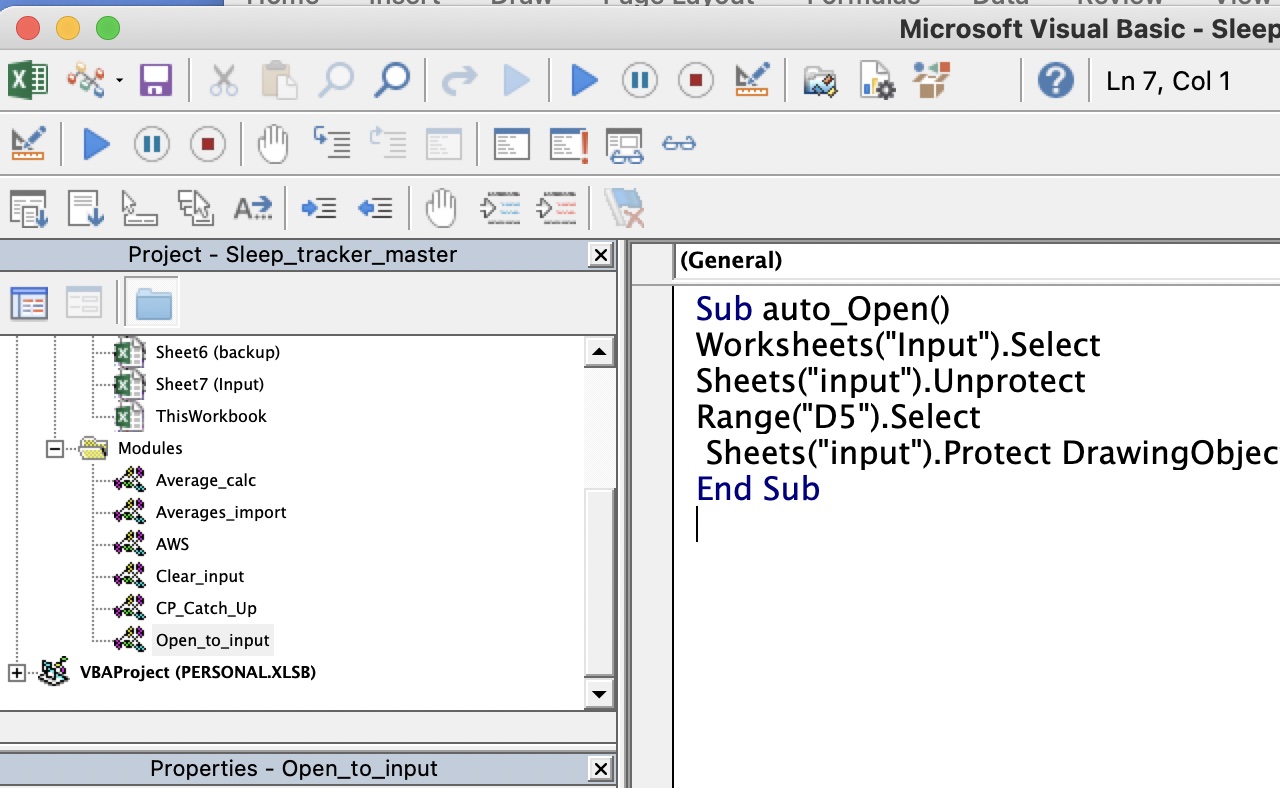Toggle Design Mode in the Debug toolbar

28,143
